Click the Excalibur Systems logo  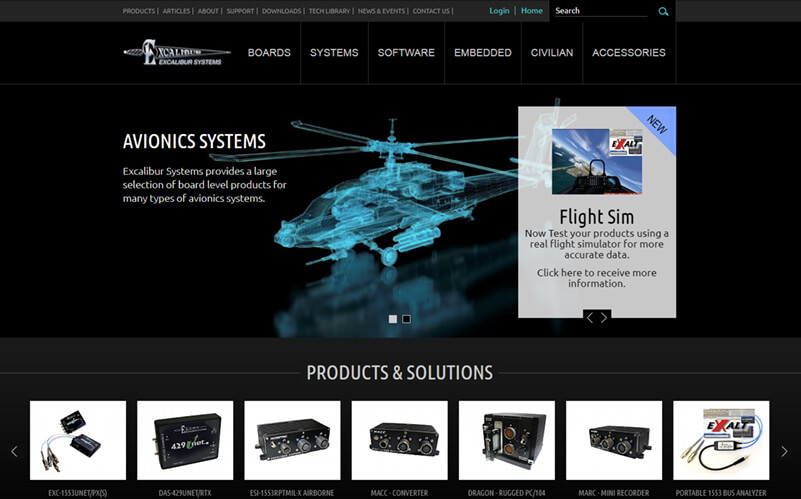(x=177, y=52)
